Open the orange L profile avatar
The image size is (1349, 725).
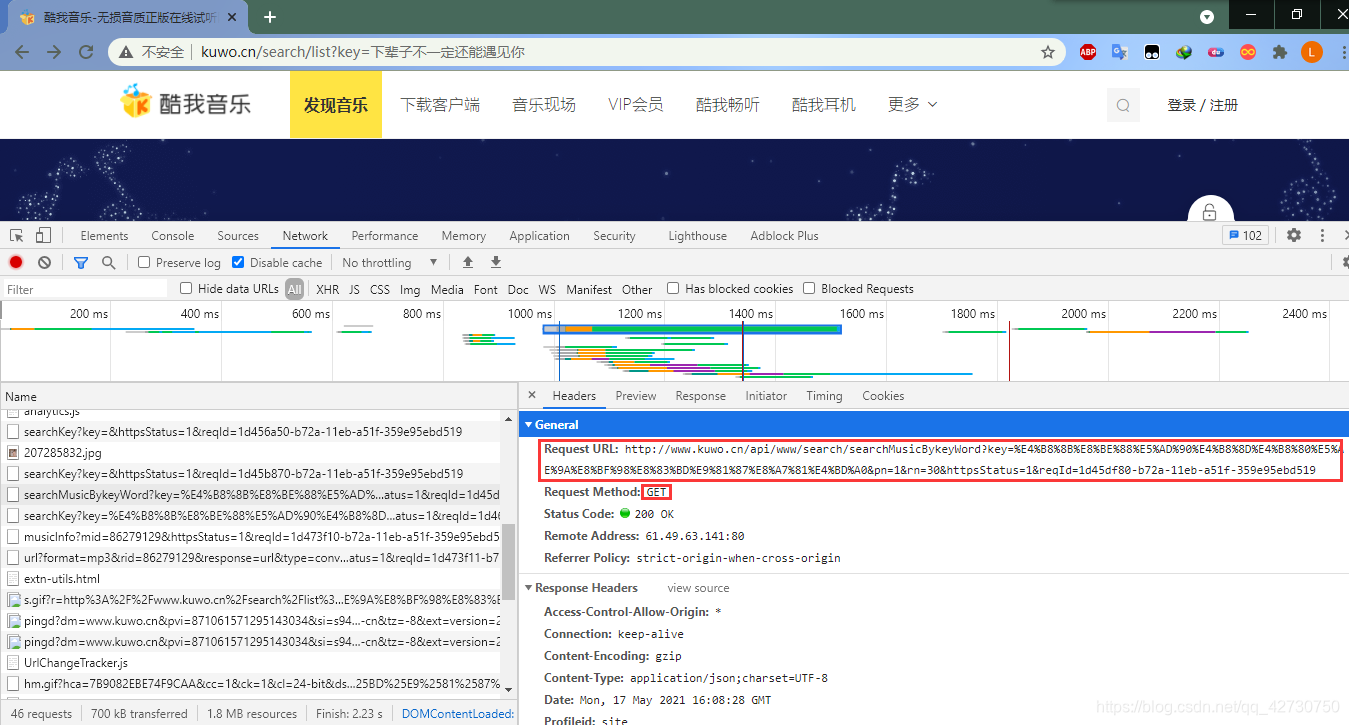tap(1312, 52)
